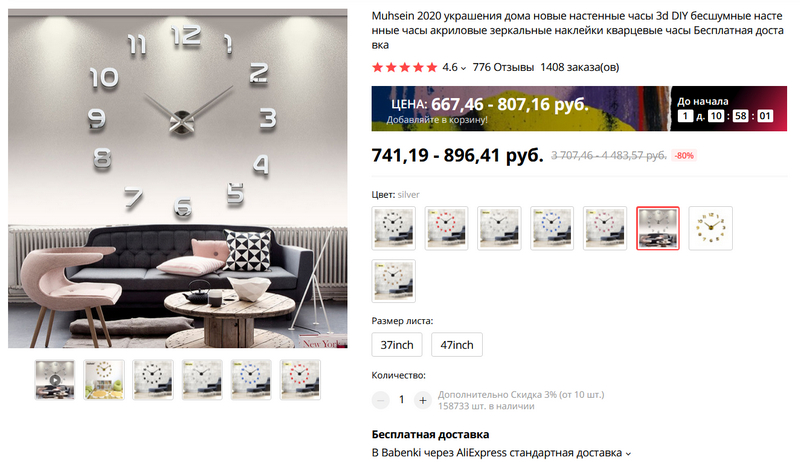Image resolution: width=800 pixels, height=462 pixels.
Task: Decrease quantity with the minus button
Action: 381,400
